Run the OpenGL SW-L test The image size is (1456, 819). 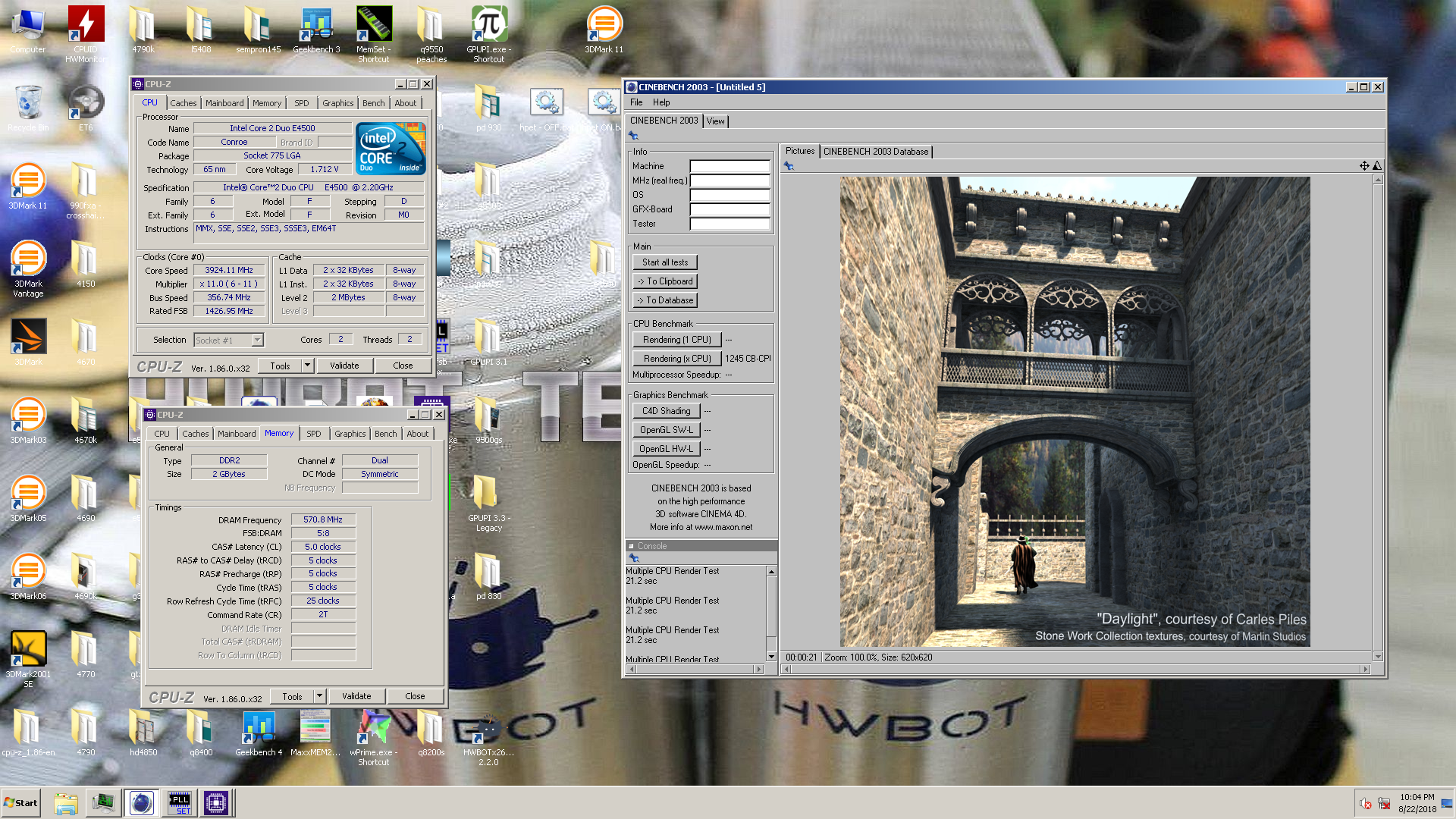point(667,430)
